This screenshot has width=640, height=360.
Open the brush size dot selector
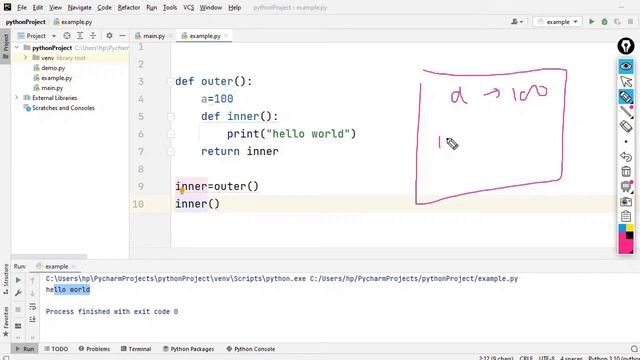[626, 142]
